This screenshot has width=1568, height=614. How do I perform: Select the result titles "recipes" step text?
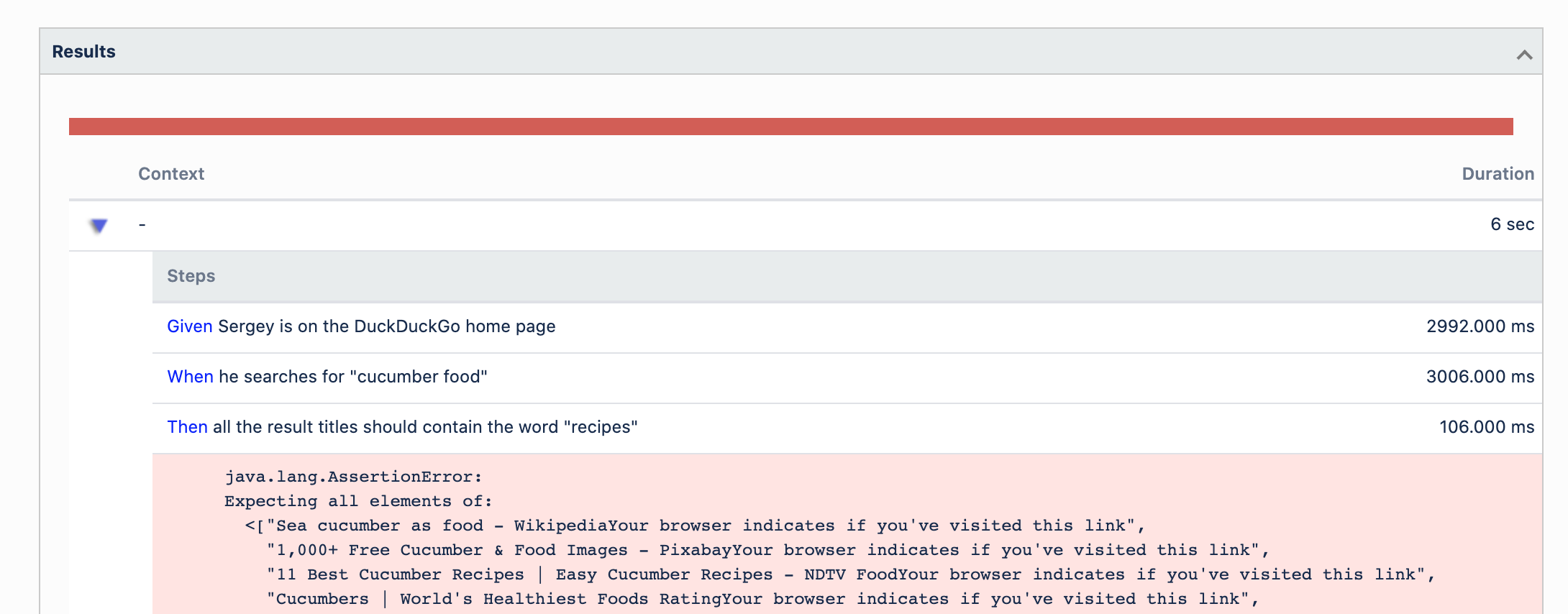point(425,427)
